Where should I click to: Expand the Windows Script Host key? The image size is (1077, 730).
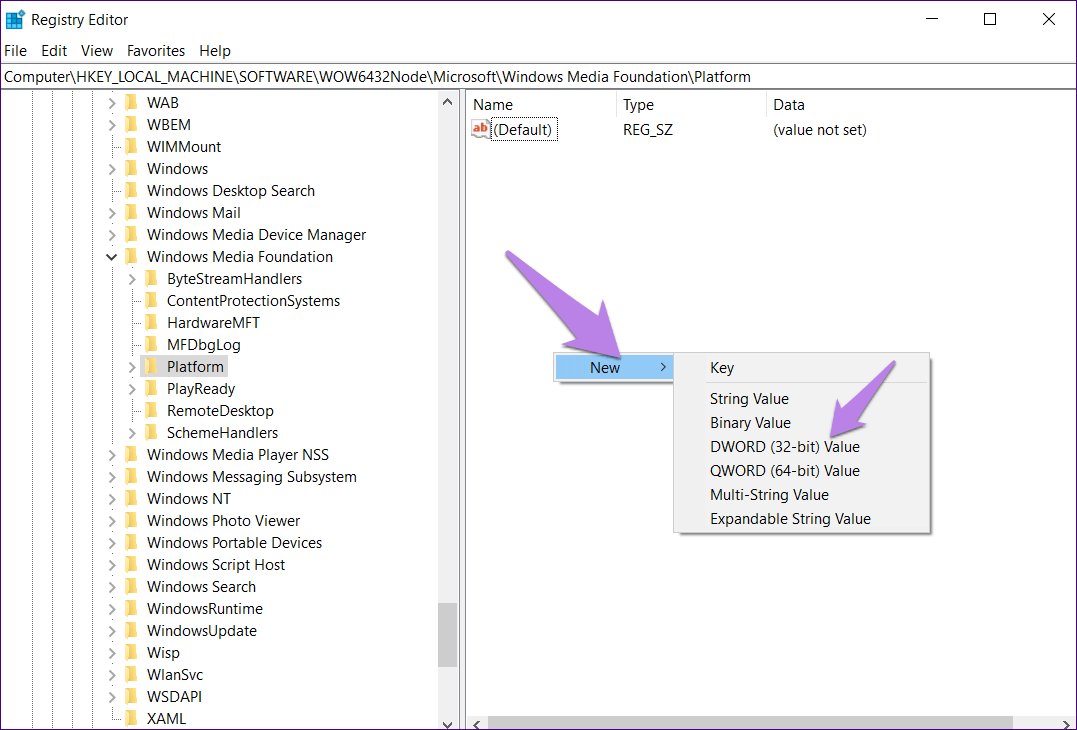112,565
